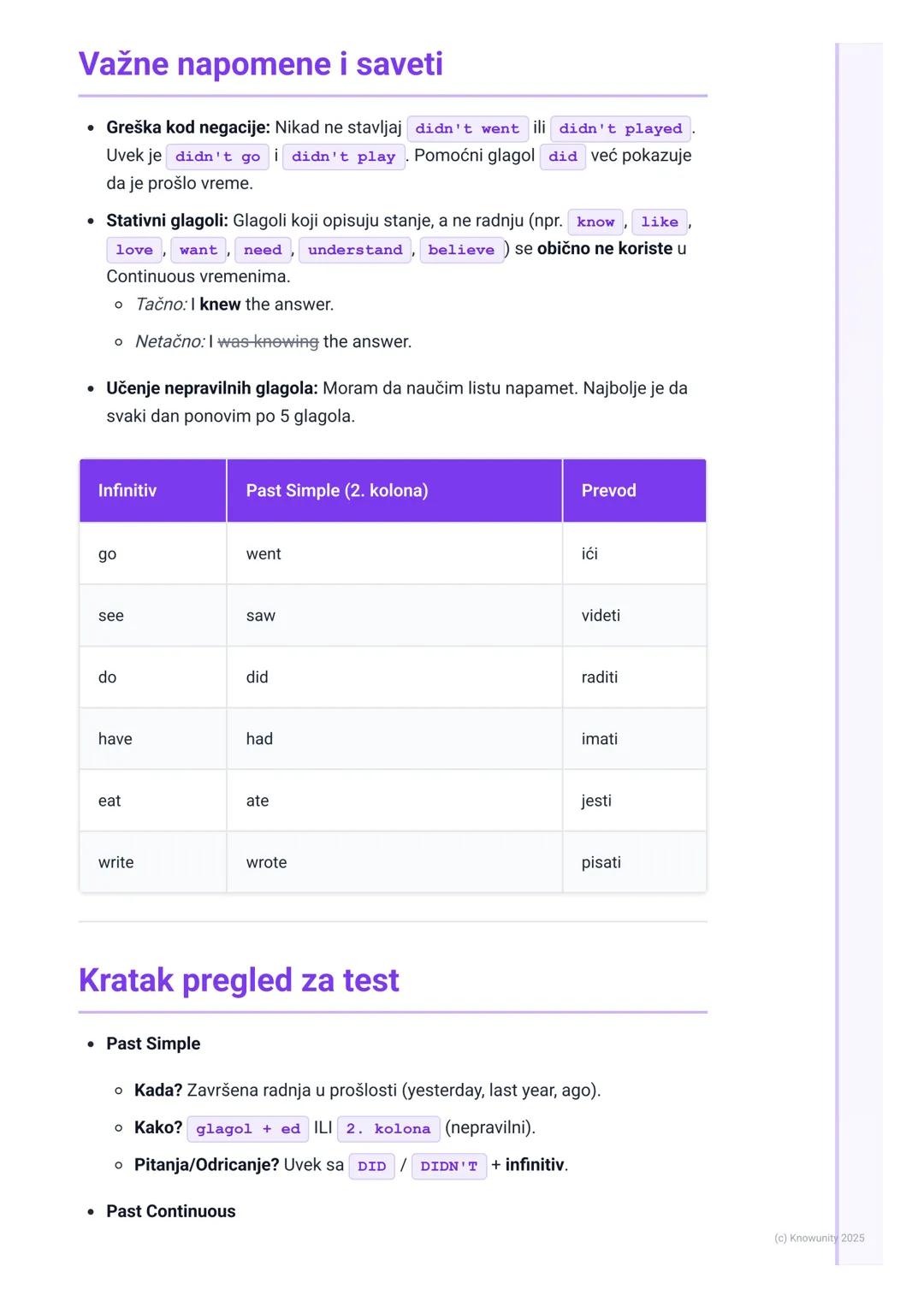924x1307 pixels.
Task: Click the "Past Simple (2. kolona)" column header
Action: tap(337, 490)
